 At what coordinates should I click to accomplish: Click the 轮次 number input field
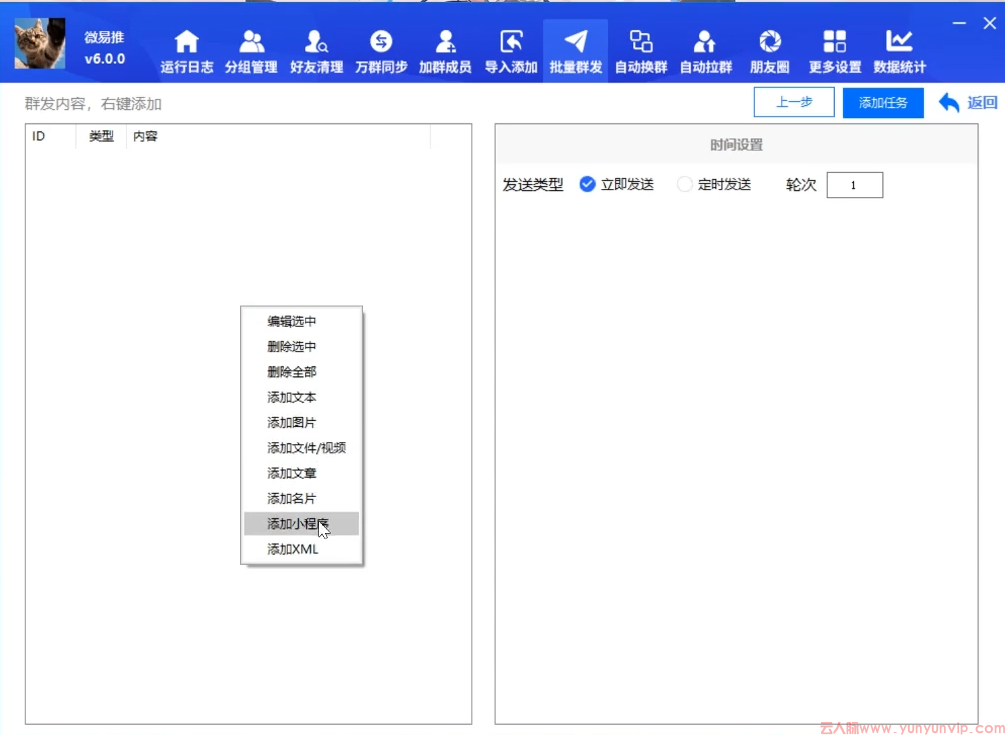[x=854, y=185]
